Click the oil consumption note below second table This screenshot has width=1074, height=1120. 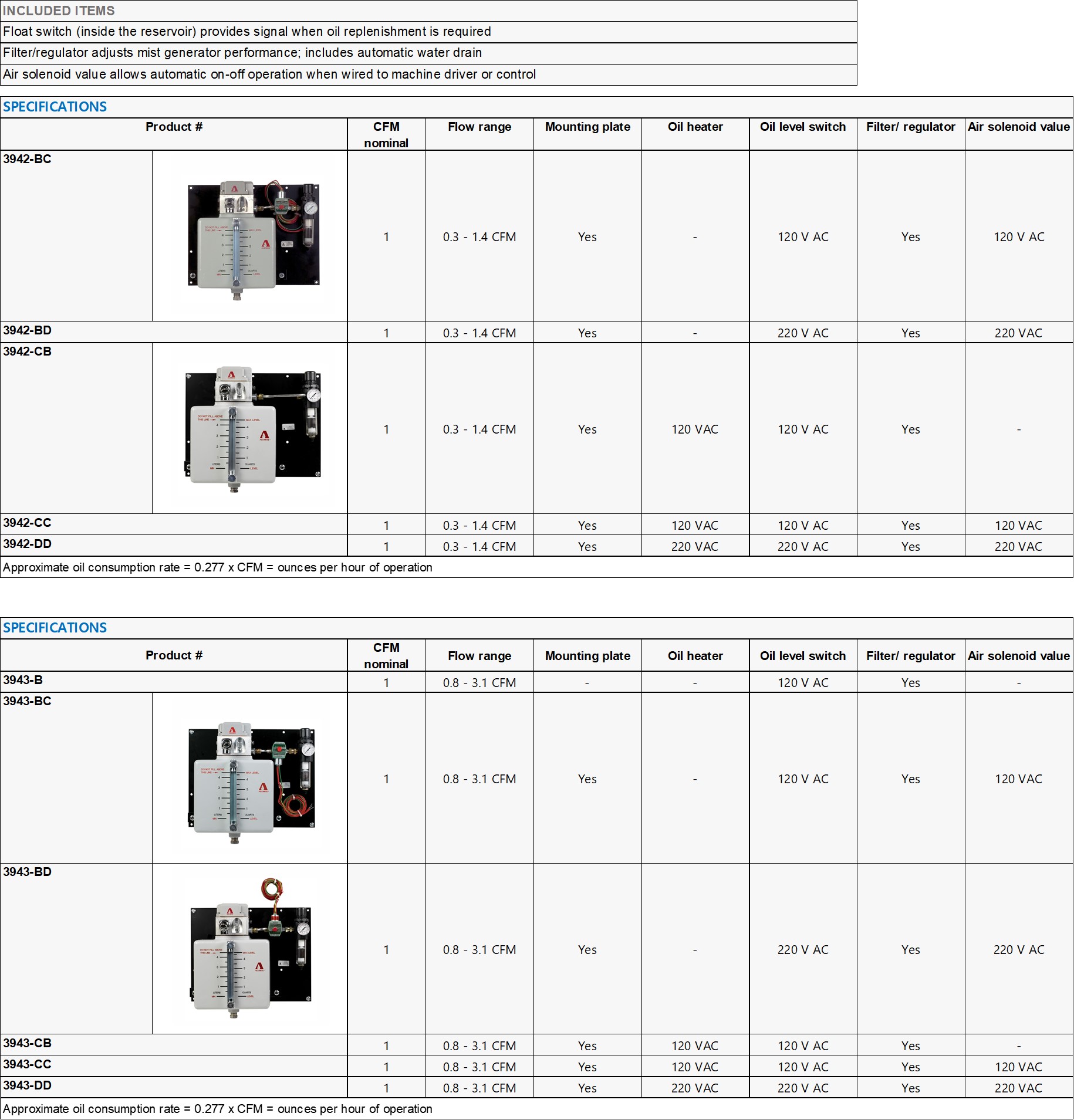click(218, 1109)
